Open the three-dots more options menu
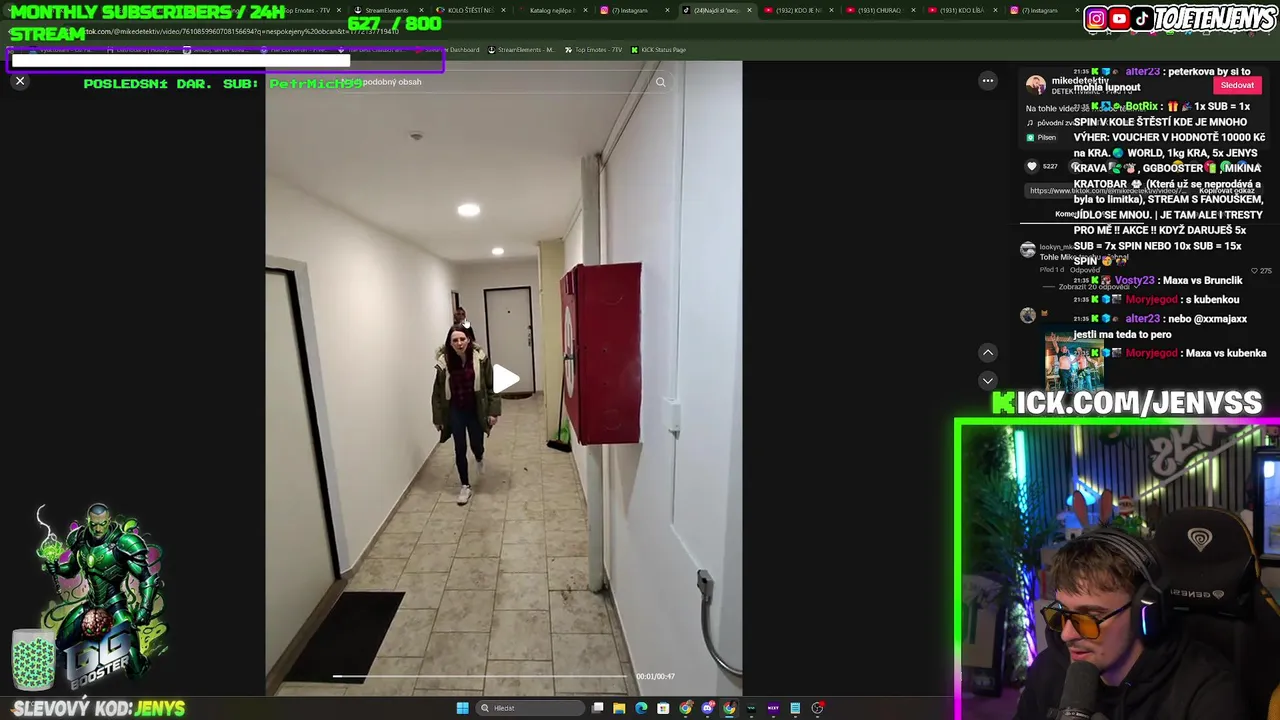Image resolution: width=1280 pixels, height=720 pixels. pos(987,81)
